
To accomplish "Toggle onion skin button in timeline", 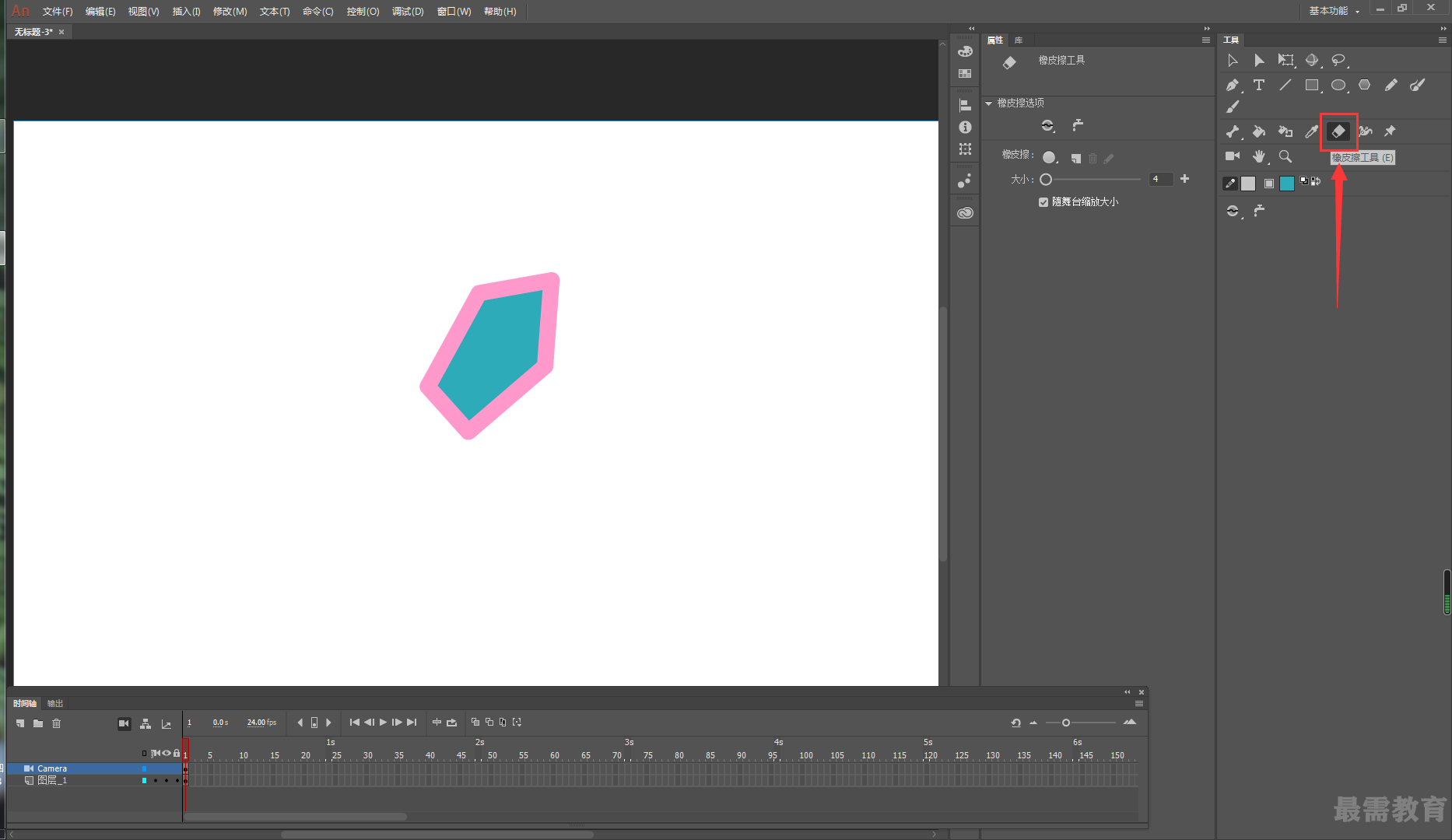I will (x=475, y=723).
